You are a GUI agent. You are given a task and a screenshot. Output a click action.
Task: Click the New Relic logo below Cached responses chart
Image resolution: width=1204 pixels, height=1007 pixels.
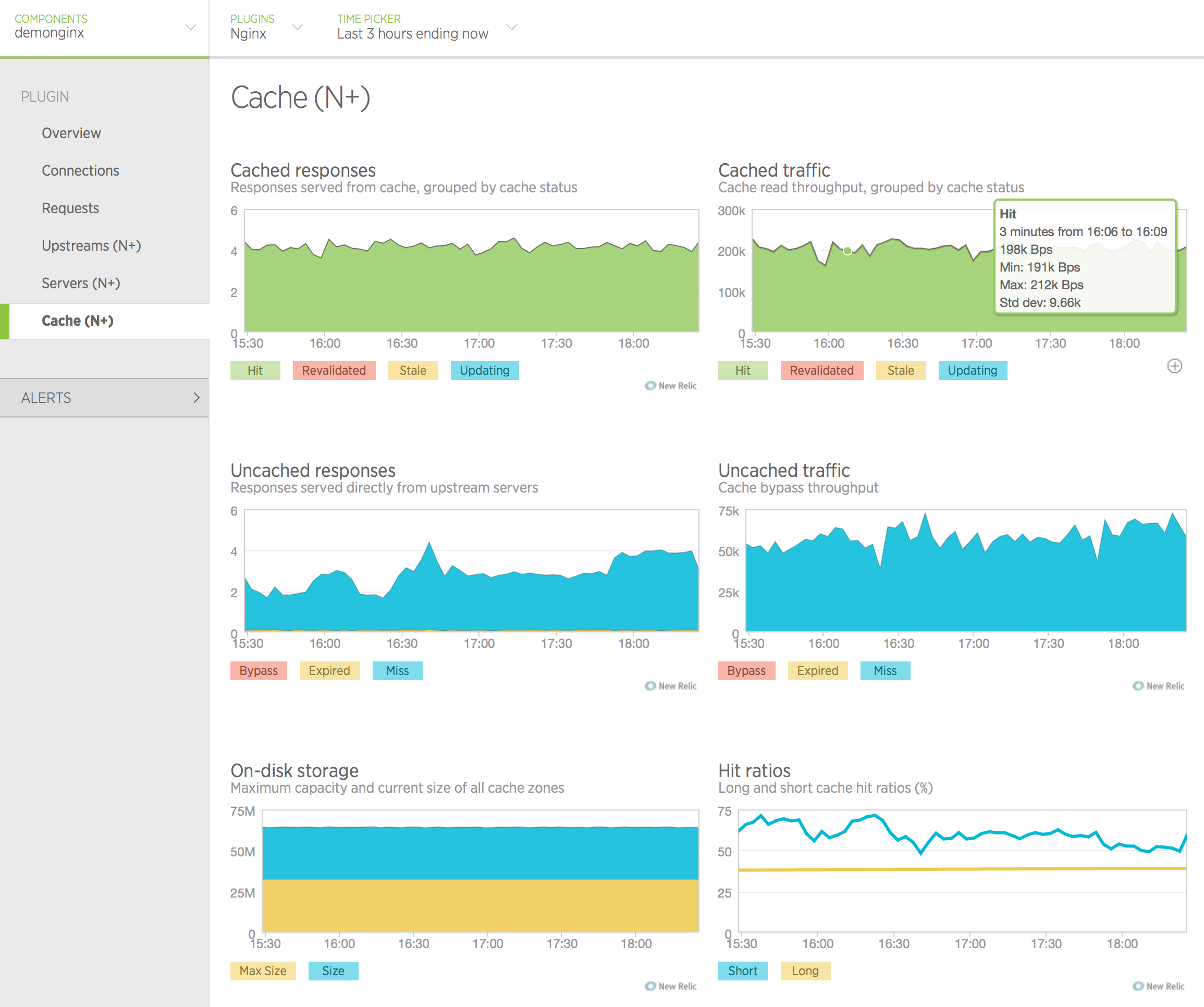pyautogui.click(x=670, y=386)
